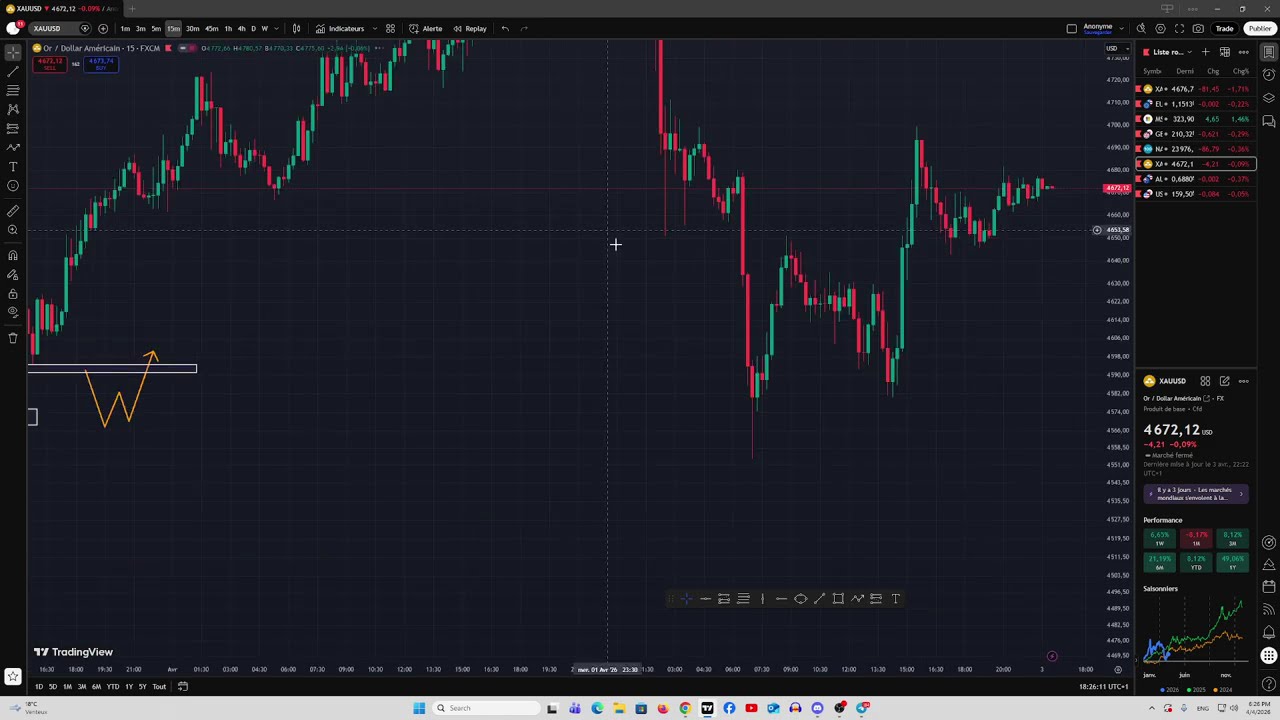This screenshot has height=720, width=1280.
Task: Create an alert with Alerte button
Action: coord(426,28)
